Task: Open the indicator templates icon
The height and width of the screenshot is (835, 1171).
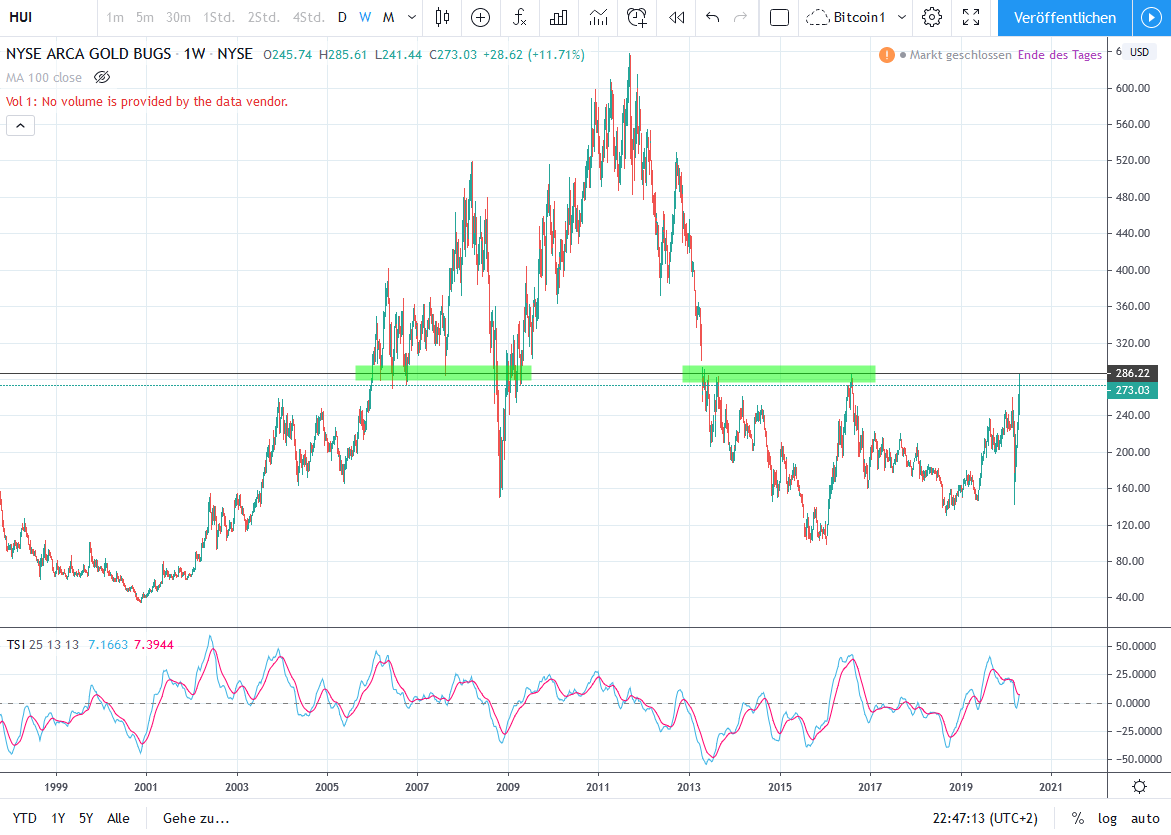Action: tap(598, 17)
